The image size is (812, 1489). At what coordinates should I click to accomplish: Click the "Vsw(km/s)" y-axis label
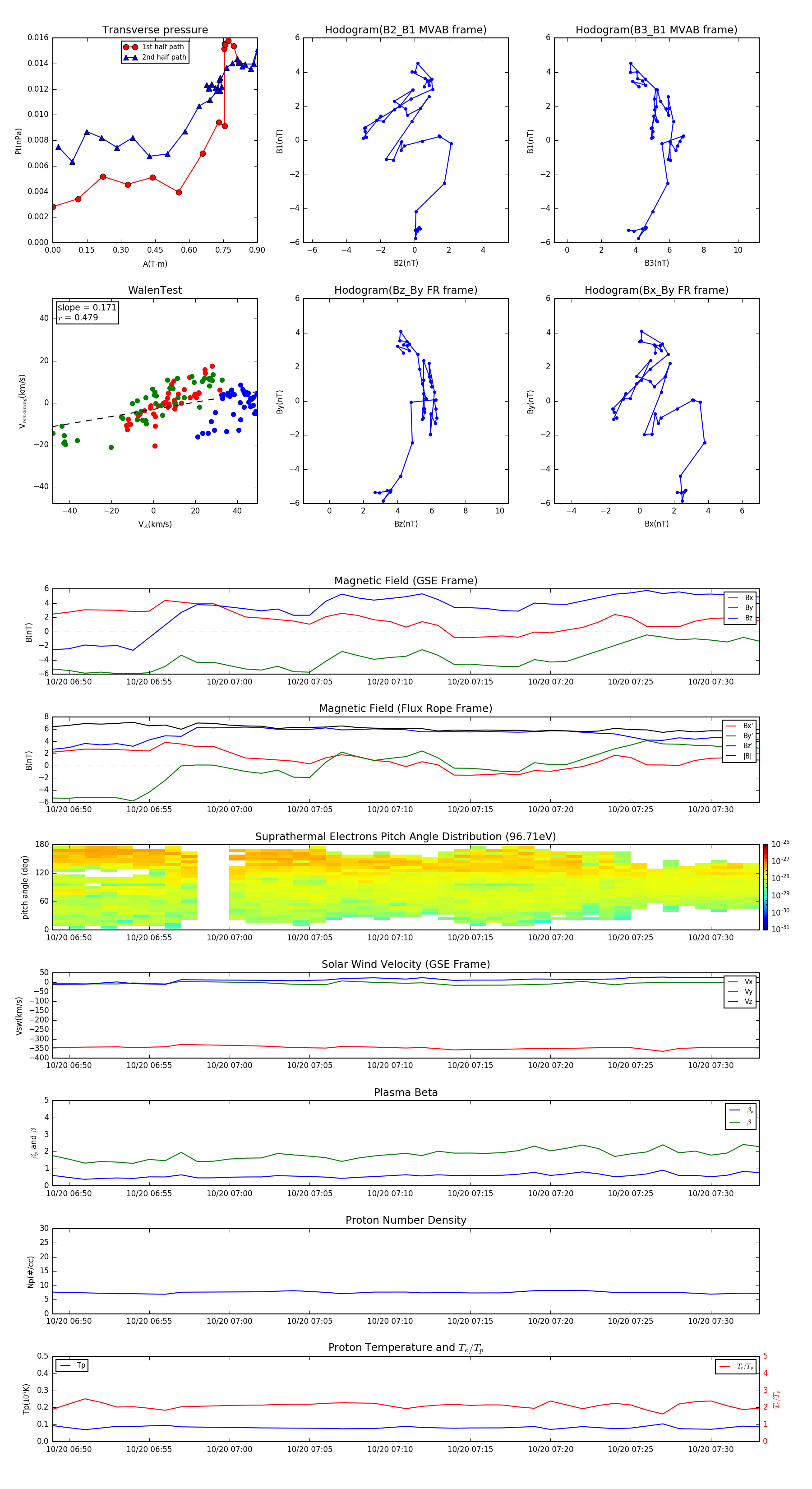pyautogui.click(x=18, y=1016)
